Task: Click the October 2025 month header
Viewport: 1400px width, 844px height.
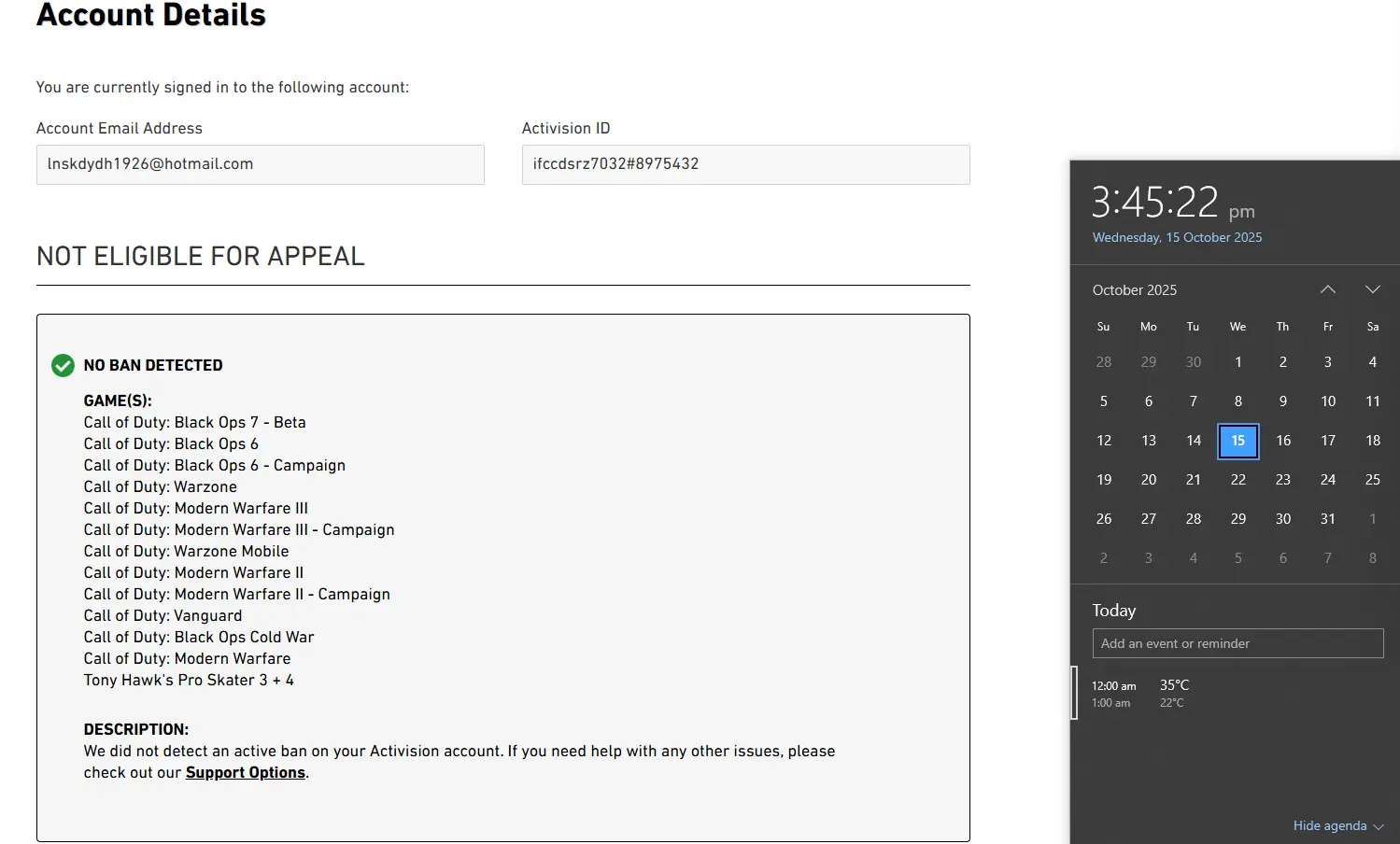Action: [x=1135, y=290]
